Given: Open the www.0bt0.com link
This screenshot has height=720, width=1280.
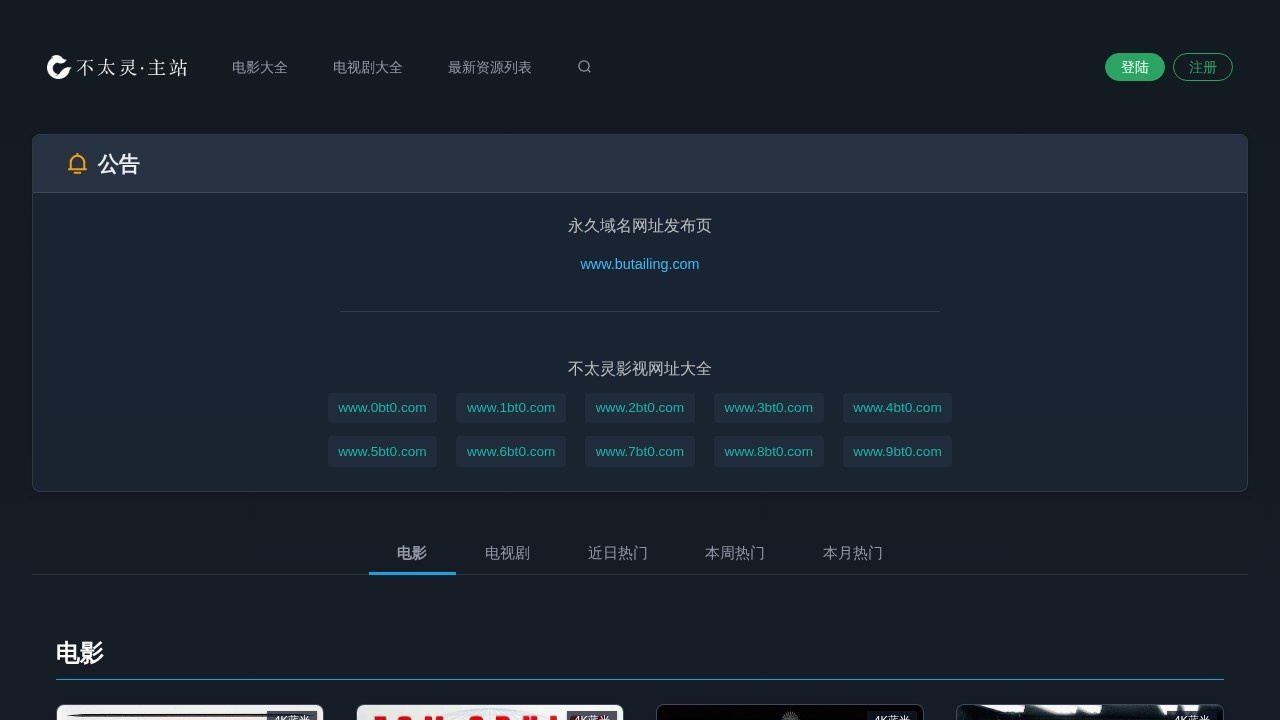Looking at the screenshot, I should (382, 408).
